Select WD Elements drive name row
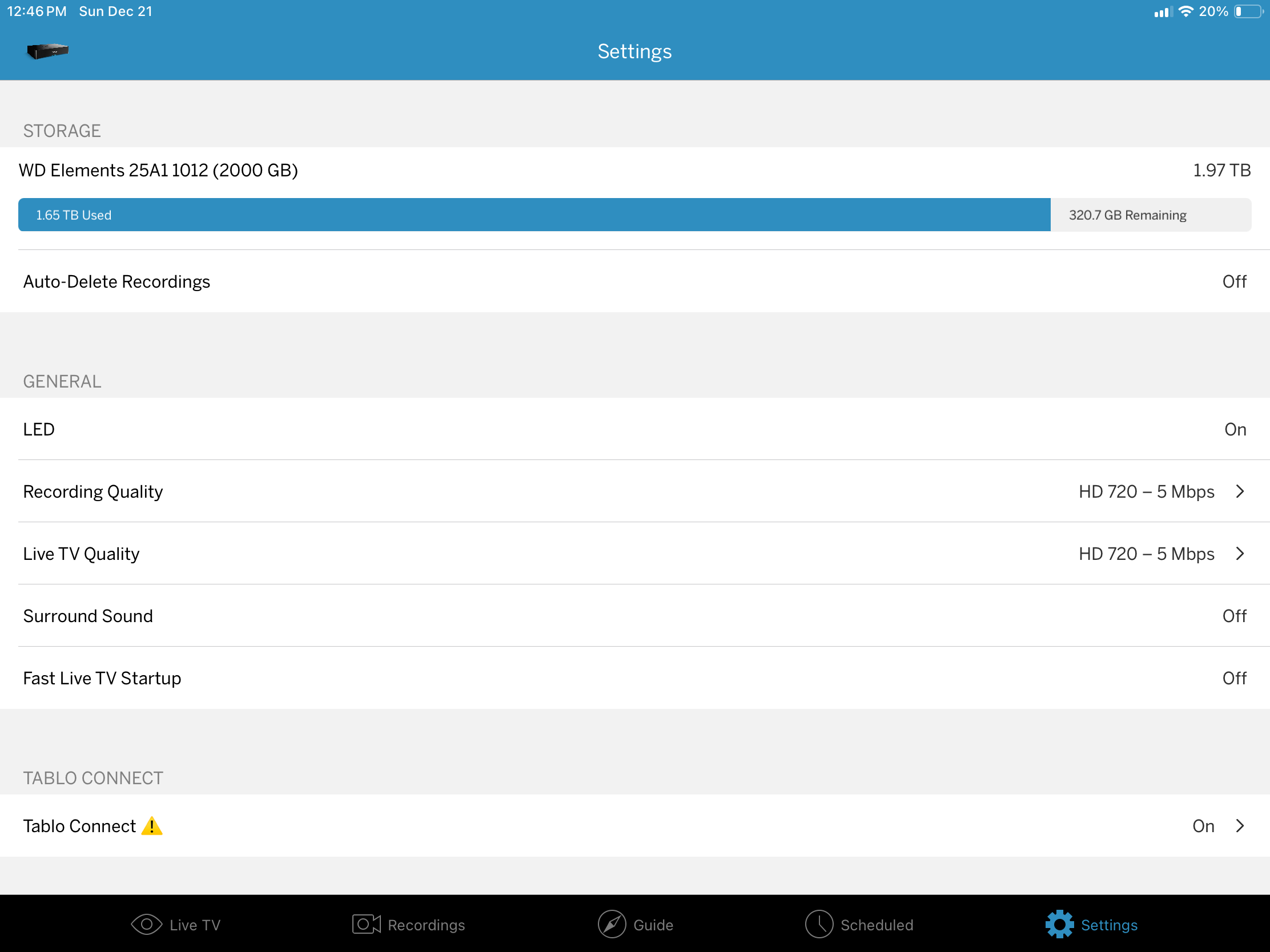 [158, 171]
